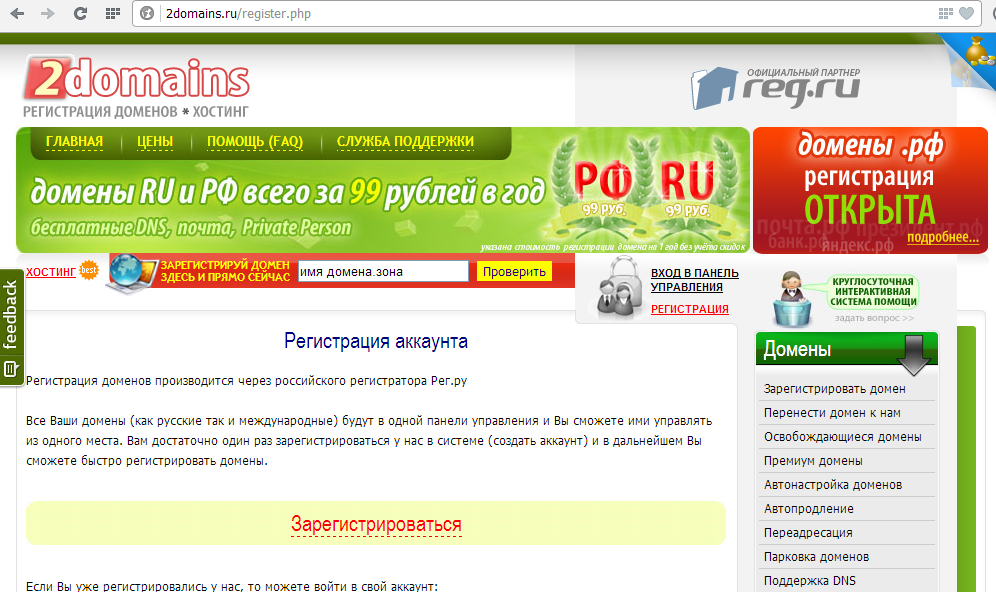Open Премиум домены sidebar item
The height and width of the screenshot is (592, 996).
pyautogui.click(x=813, y=461)
